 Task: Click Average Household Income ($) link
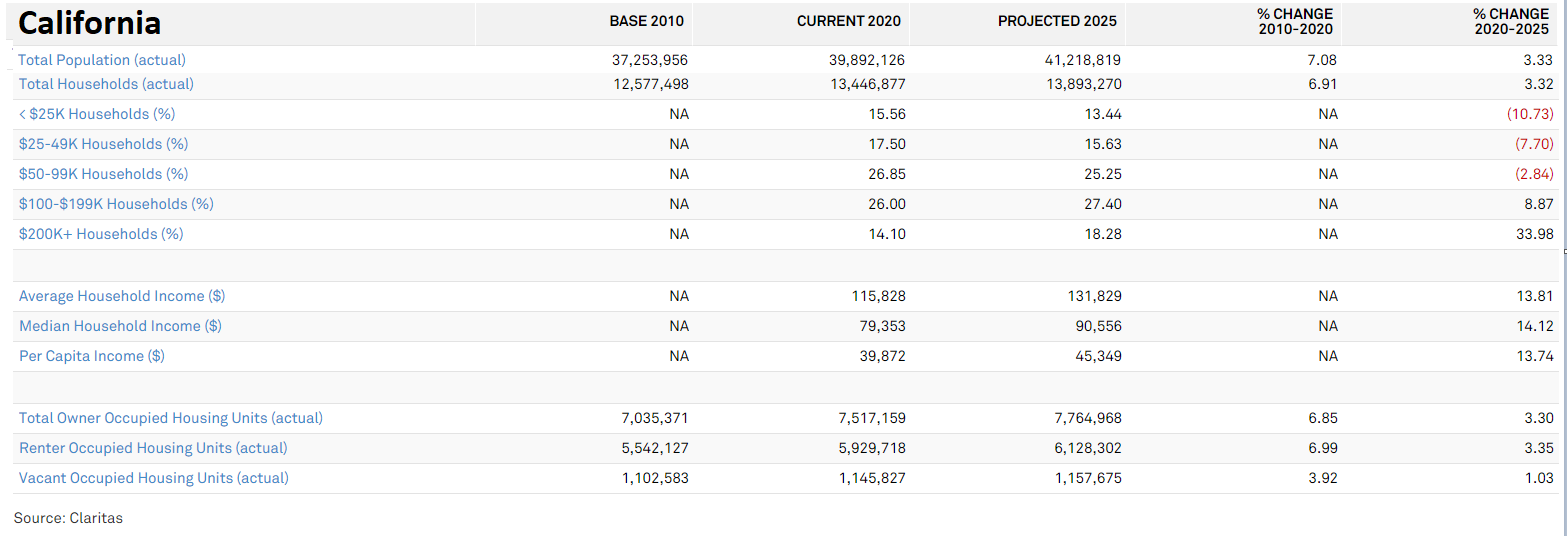122,296
